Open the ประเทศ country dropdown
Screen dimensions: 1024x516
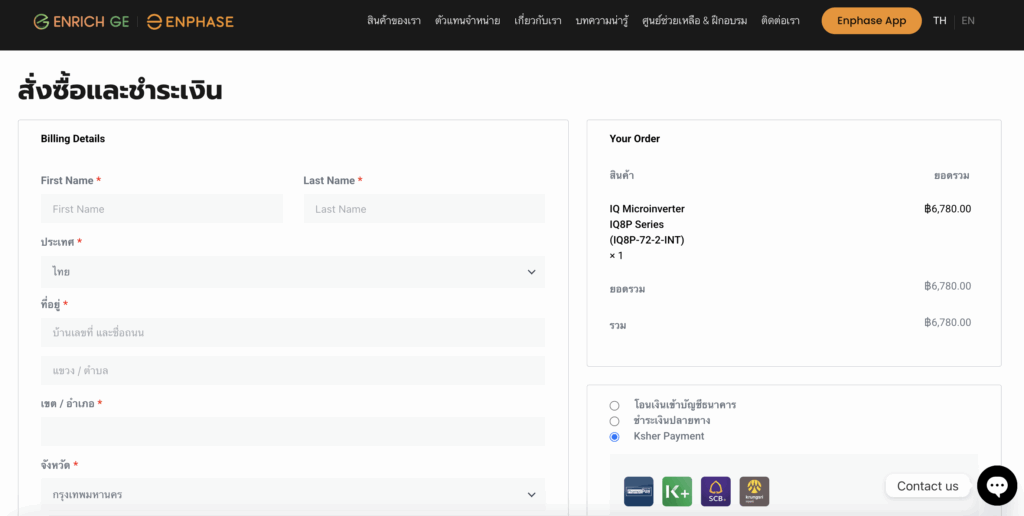click(x=292, y=272)
